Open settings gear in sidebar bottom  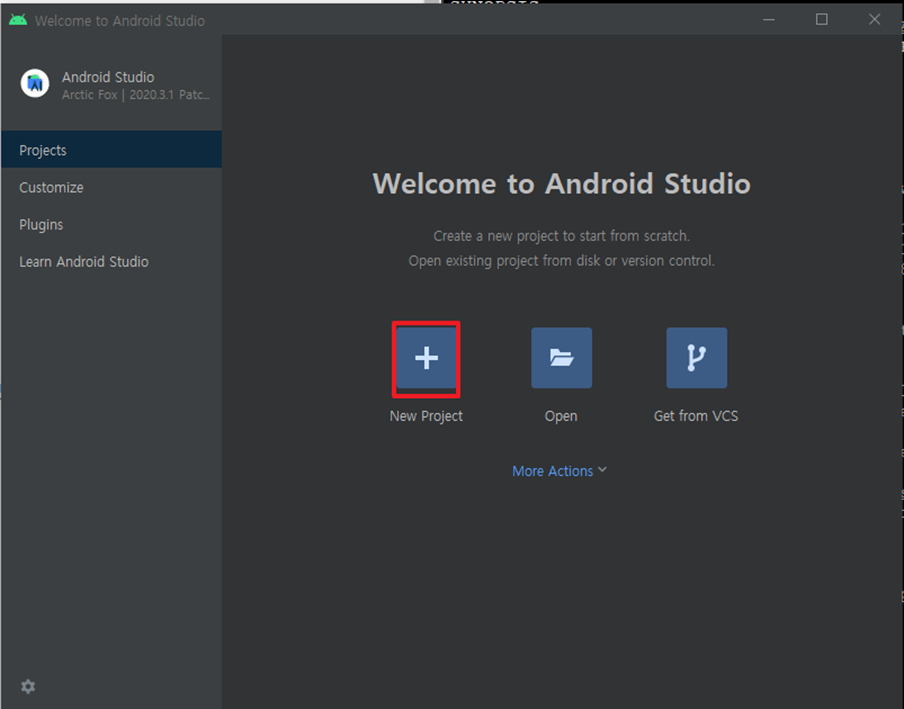coord(28,687)
